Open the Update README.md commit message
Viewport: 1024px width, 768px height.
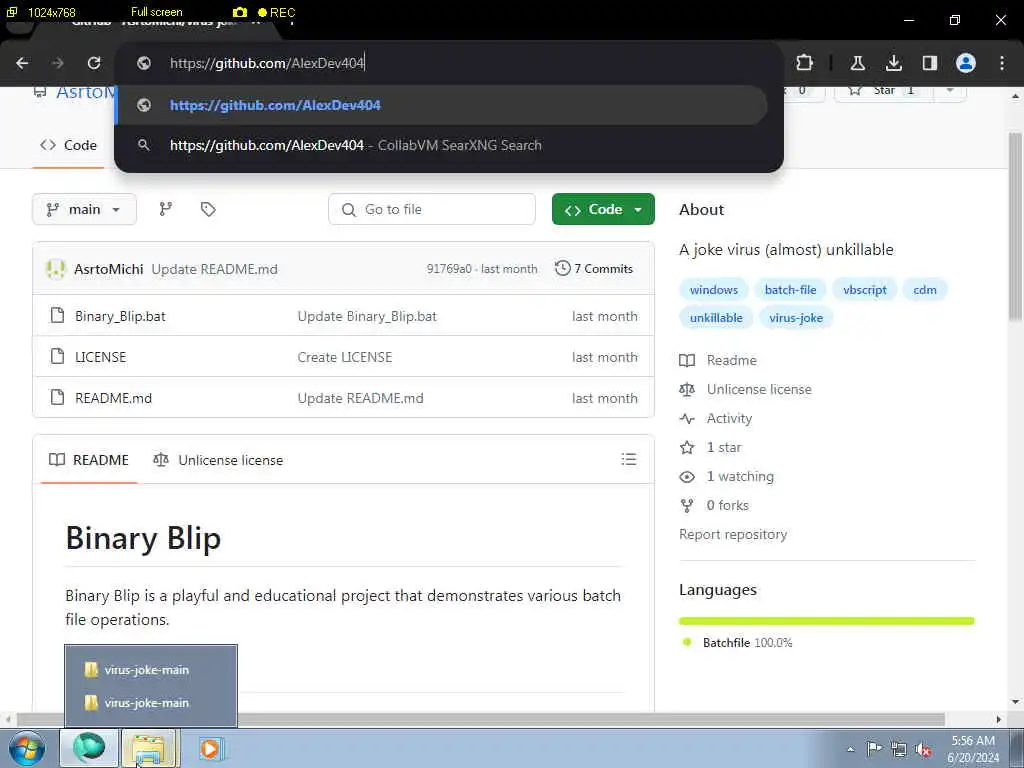214,269
